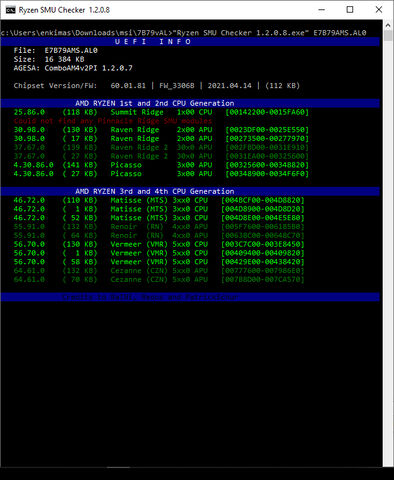The width and height of the screenshot is (394, 480).
Task: Maximize the Ryzen SMU Checker window
Action: pos(350,10)
